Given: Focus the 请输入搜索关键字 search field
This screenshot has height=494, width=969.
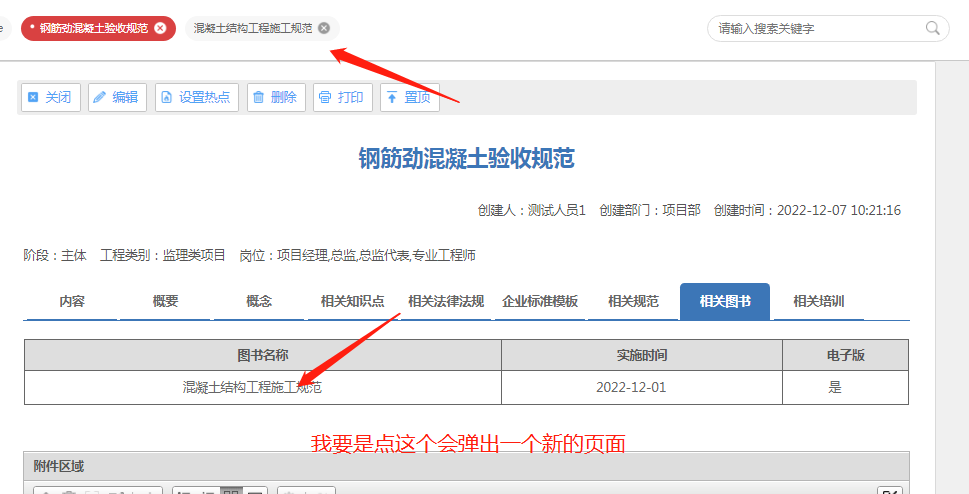Looking at the screenshot, I should point(827,28).
